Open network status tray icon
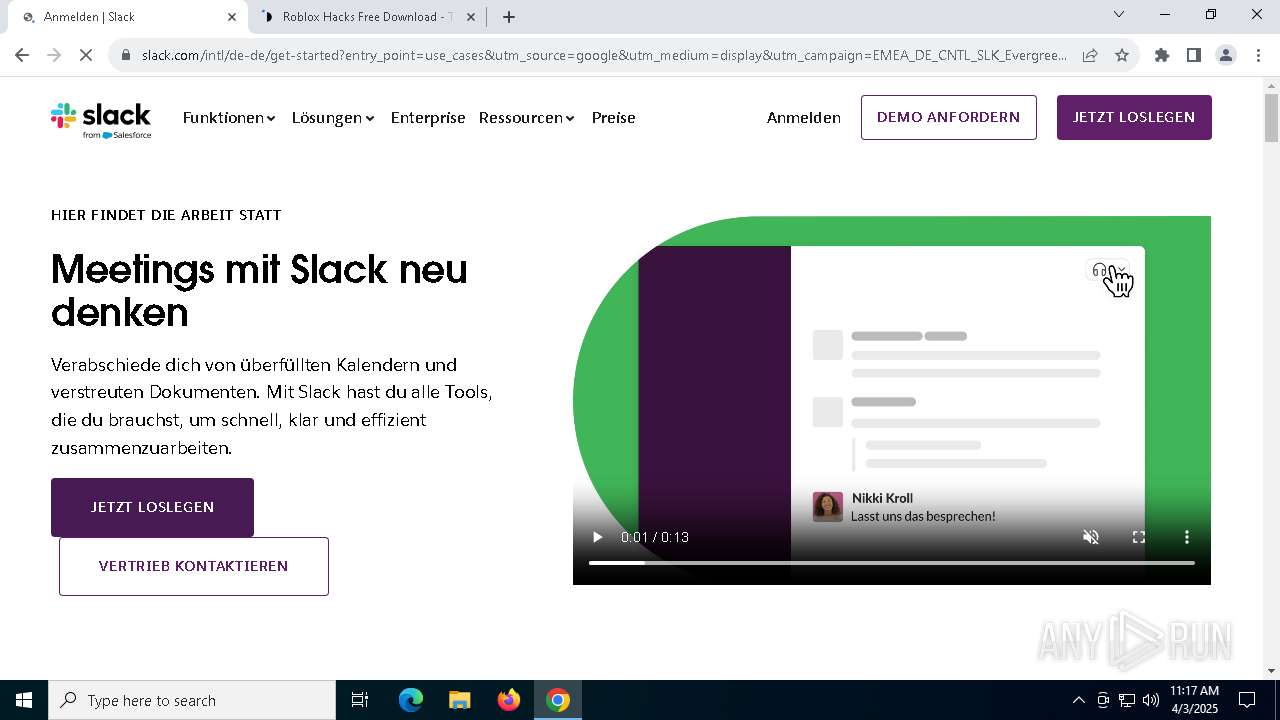 [1127, 700]
